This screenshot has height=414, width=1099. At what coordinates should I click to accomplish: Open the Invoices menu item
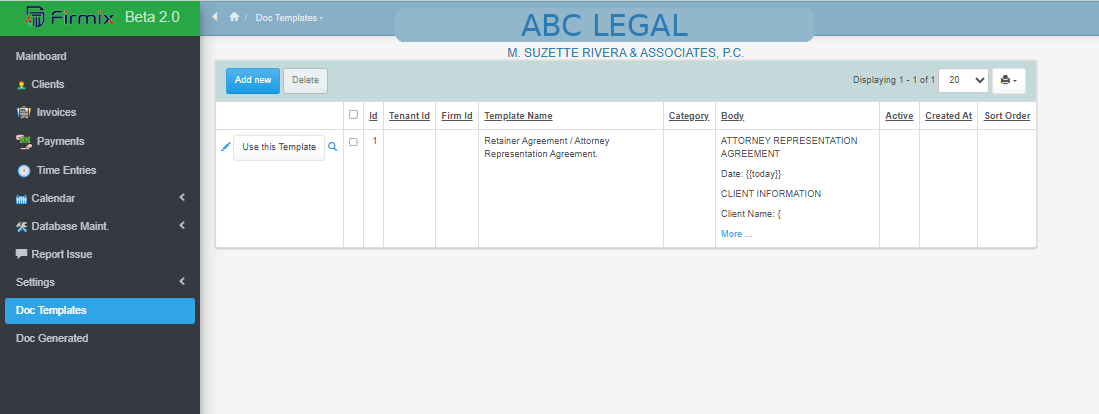click(x=56, y=112)
